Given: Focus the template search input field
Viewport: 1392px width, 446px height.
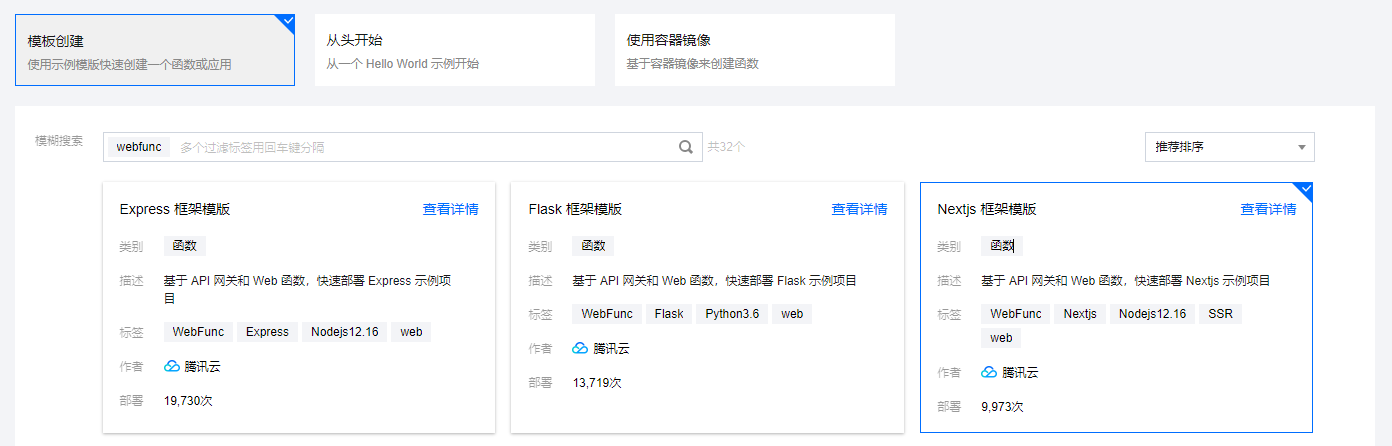Looking at the screenshot, I should point(403,147).
